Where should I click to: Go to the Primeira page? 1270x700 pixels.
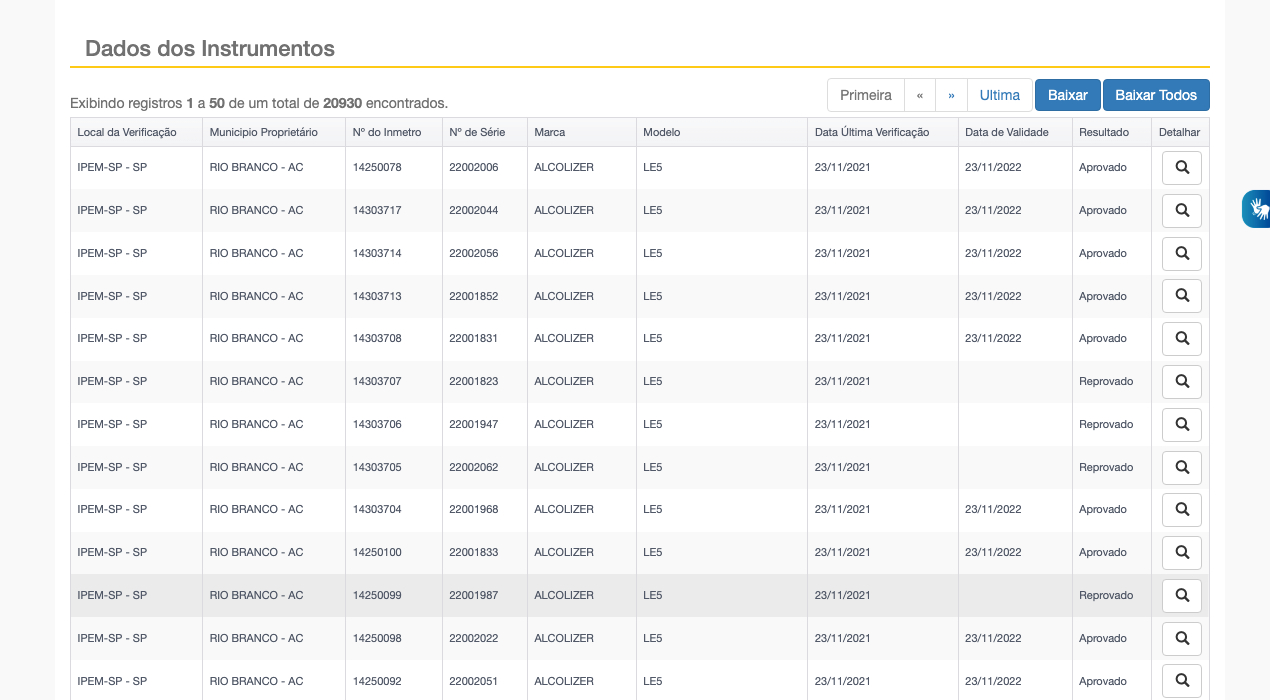click(865, 95)
